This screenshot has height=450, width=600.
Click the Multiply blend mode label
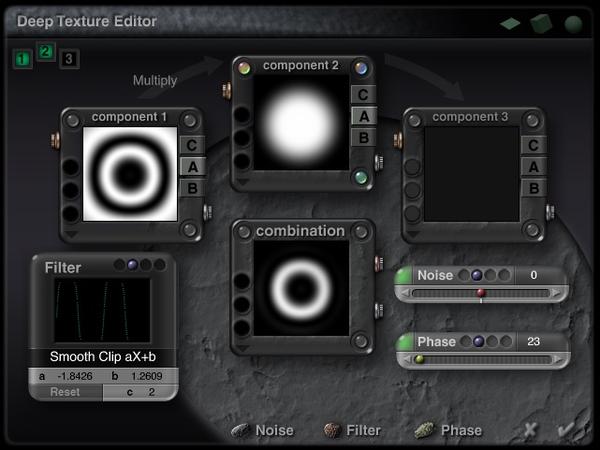[x=155, y=80]
